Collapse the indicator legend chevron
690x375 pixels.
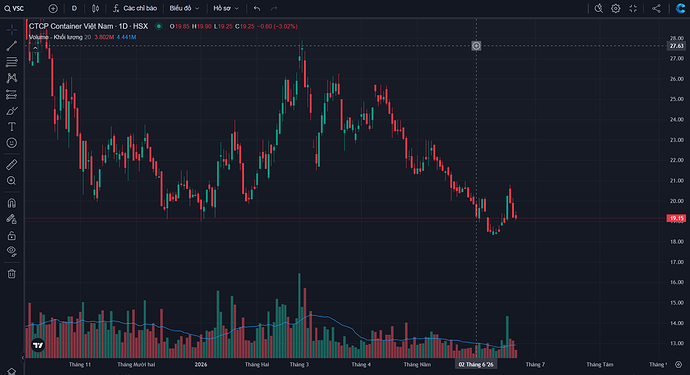coord(35,48)
